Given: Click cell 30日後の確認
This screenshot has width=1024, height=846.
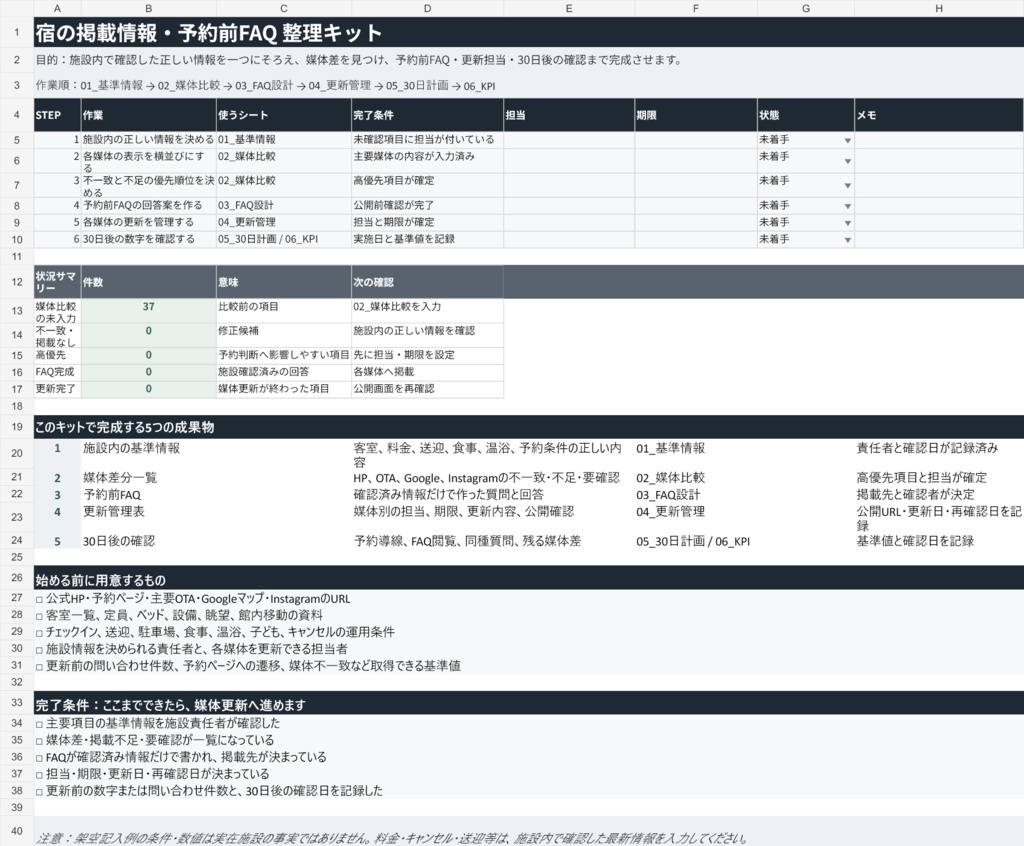Looking at the screenshot, I should click(x=216, y=541).
